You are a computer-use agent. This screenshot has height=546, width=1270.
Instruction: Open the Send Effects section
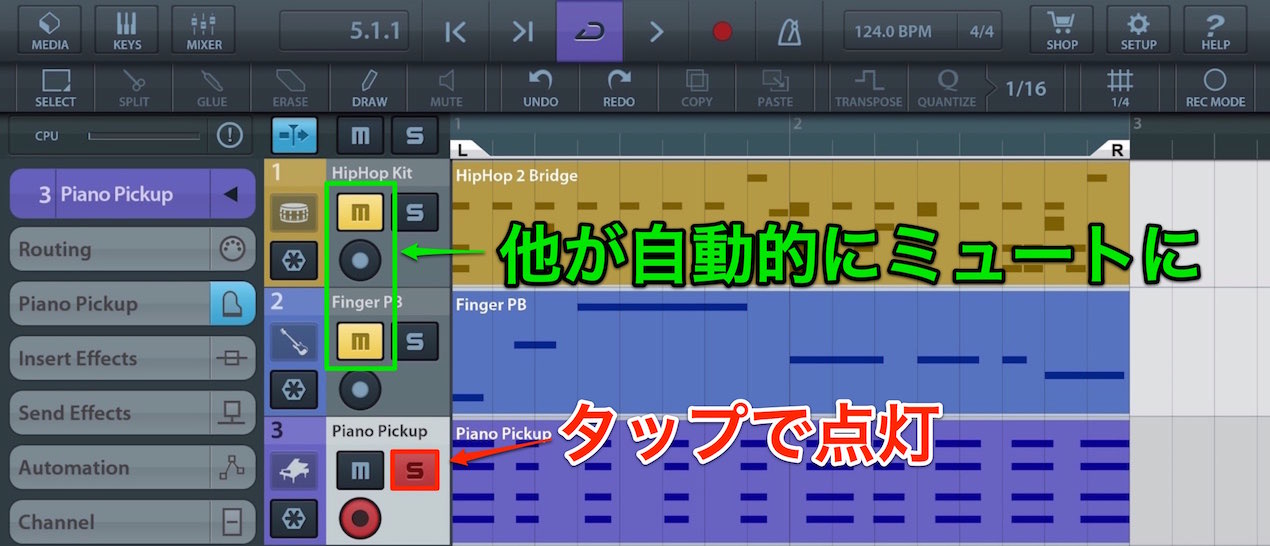tap(132, 413)
